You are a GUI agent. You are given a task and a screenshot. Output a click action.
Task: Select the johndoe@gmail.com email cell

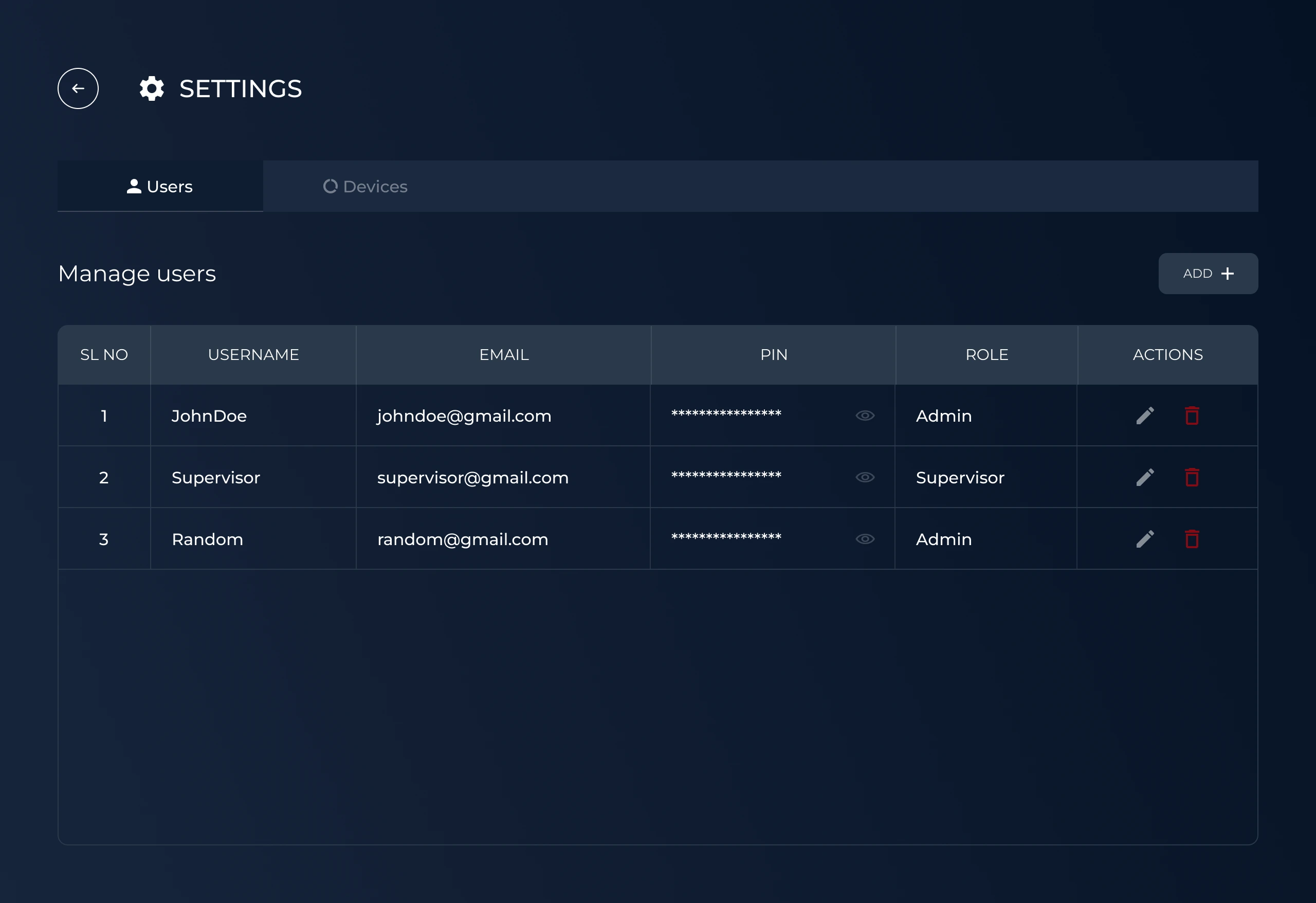pos(503,415)
